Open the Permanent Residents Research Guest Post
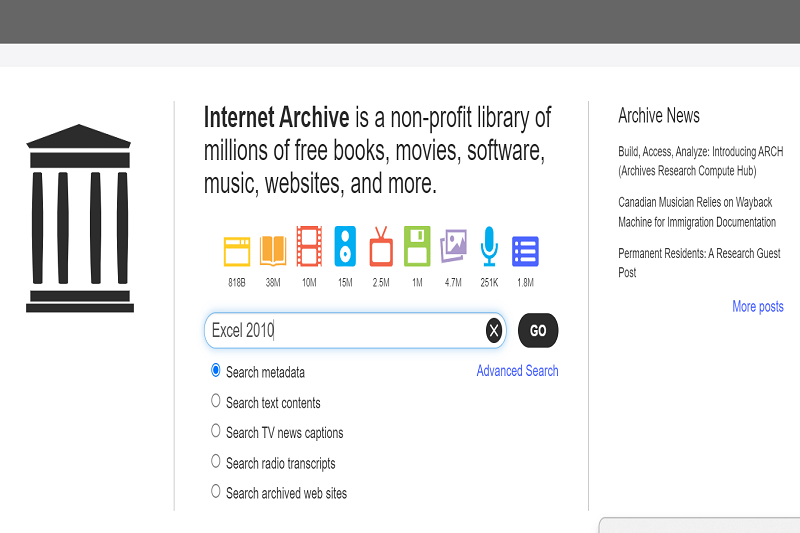 [699, 263]
